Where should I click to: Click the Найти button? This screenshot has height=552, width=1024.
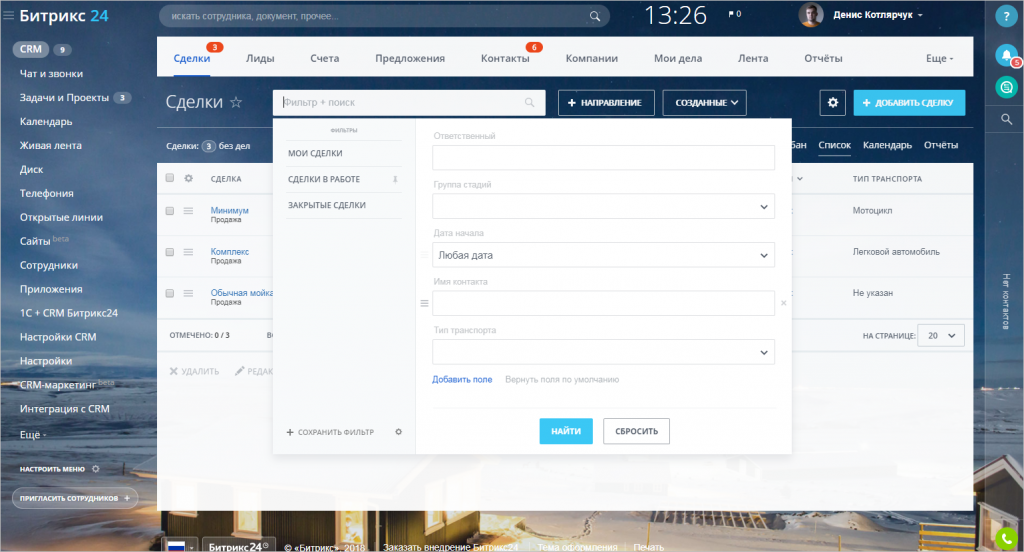[566, 431]
